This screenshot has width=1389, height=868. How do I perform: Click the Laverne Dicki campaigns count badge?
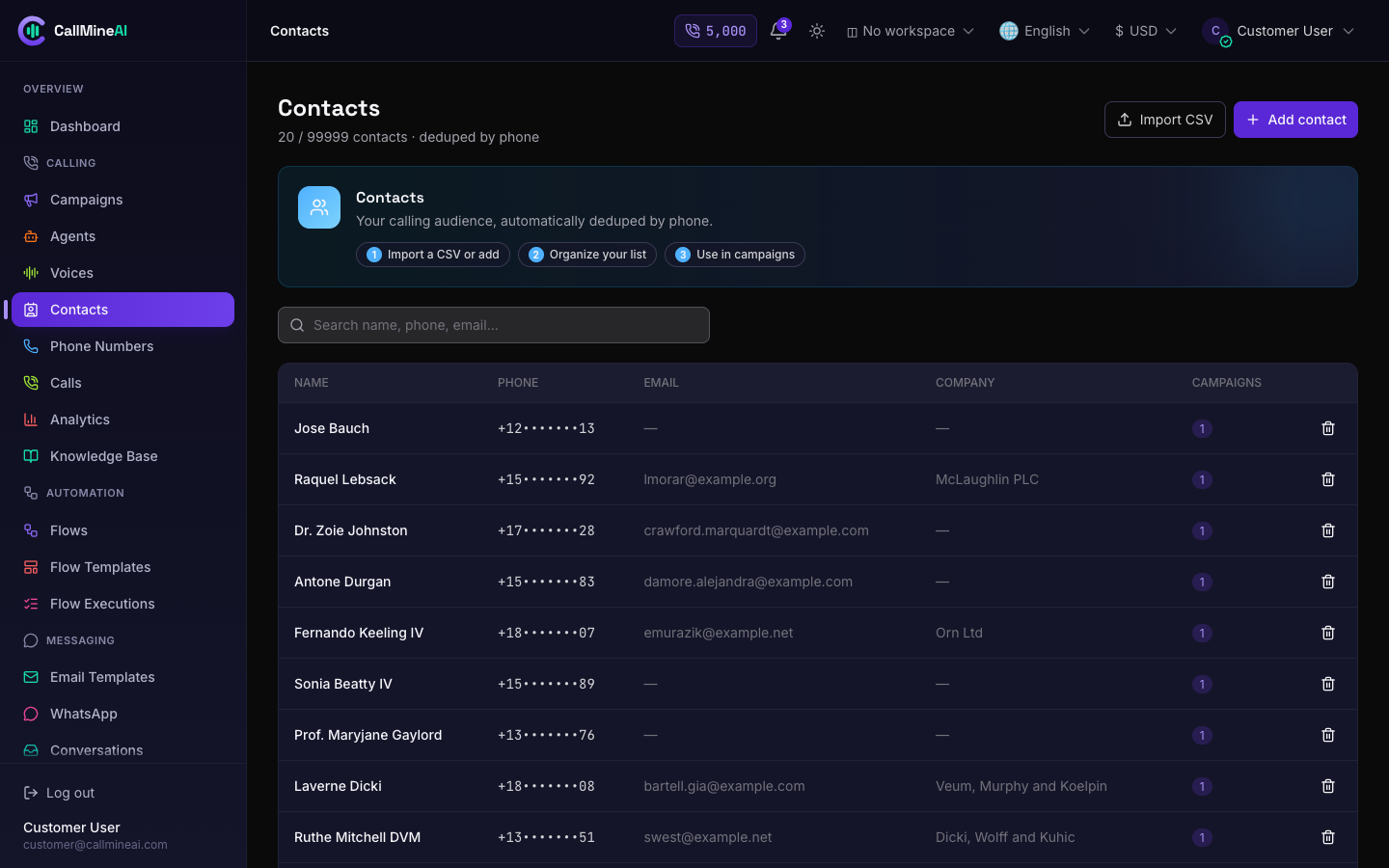point(1202,786)
